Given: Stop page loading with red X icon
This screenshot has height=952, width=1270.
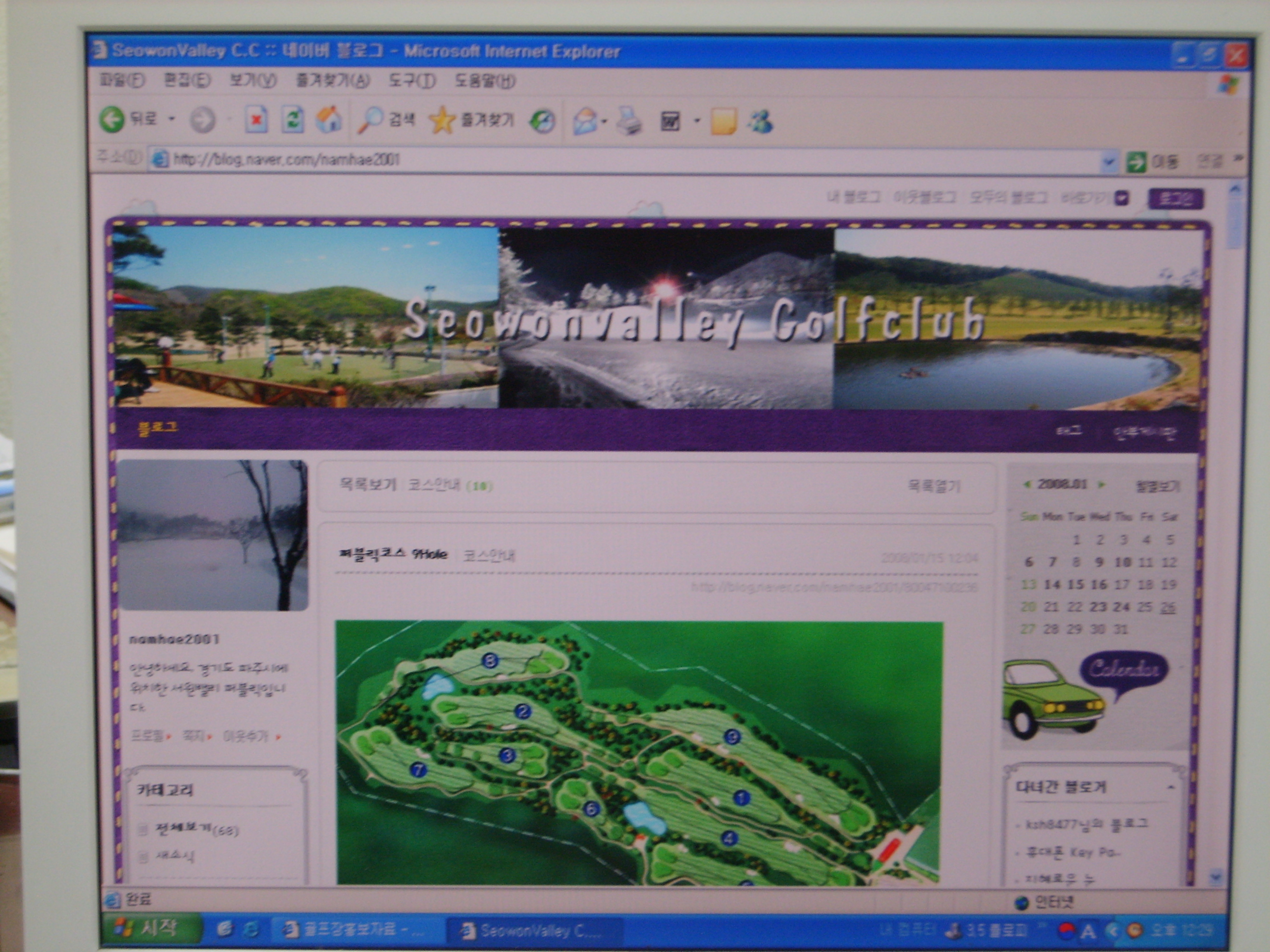Looking at the screenshot, I should click(x=256, y=120).
